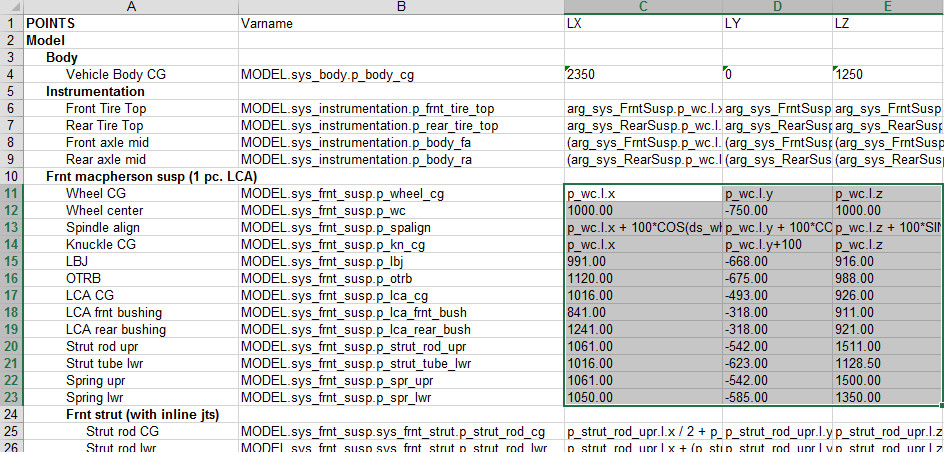Select the LCA rear bushing cell

tap(131, 330)
